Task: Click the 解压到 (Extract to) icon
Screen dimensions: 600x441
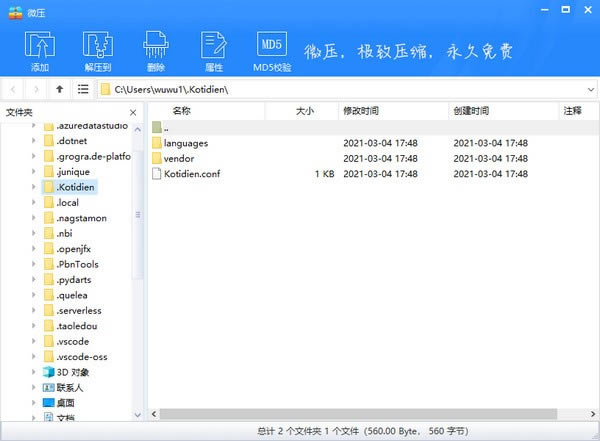Action: pos(97,50)
